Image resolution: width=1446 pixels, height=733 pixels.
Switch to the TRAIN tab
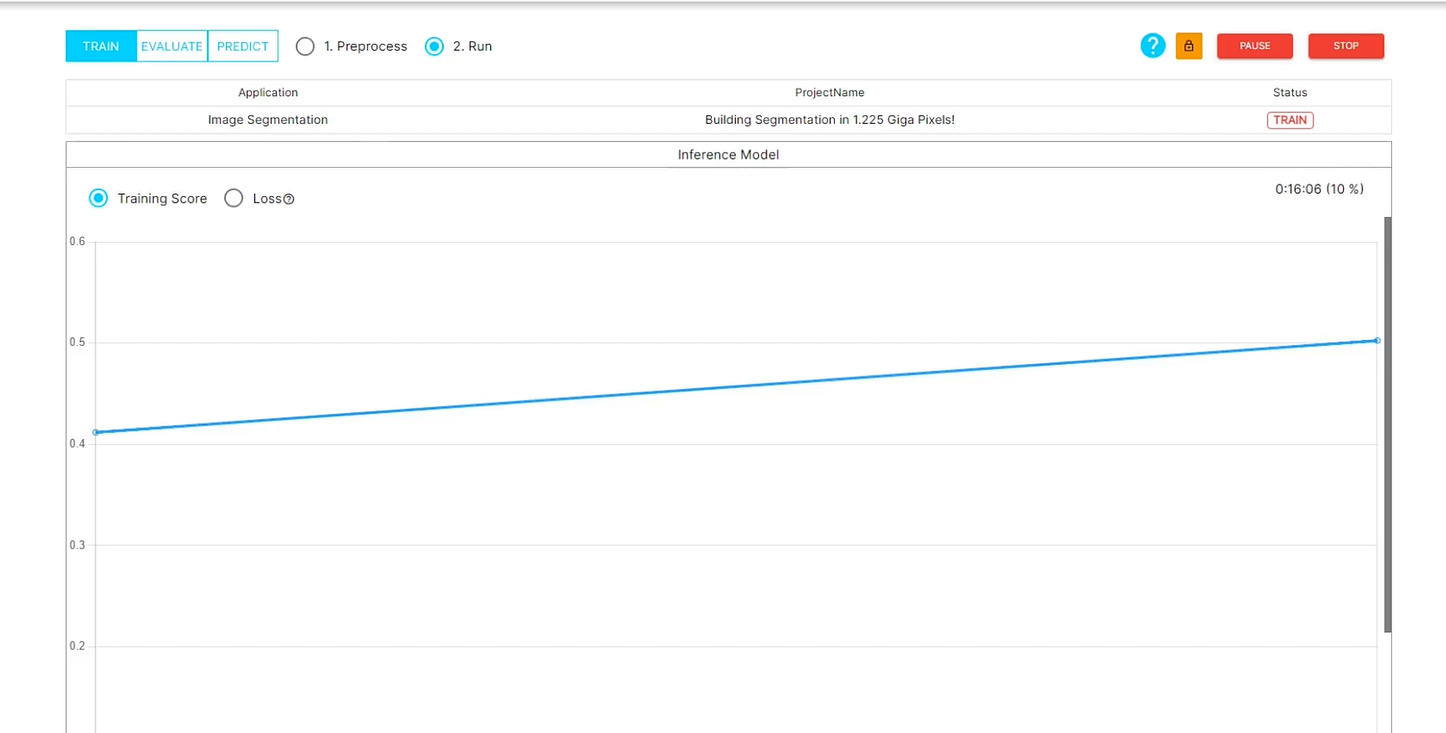click(101, 46)
